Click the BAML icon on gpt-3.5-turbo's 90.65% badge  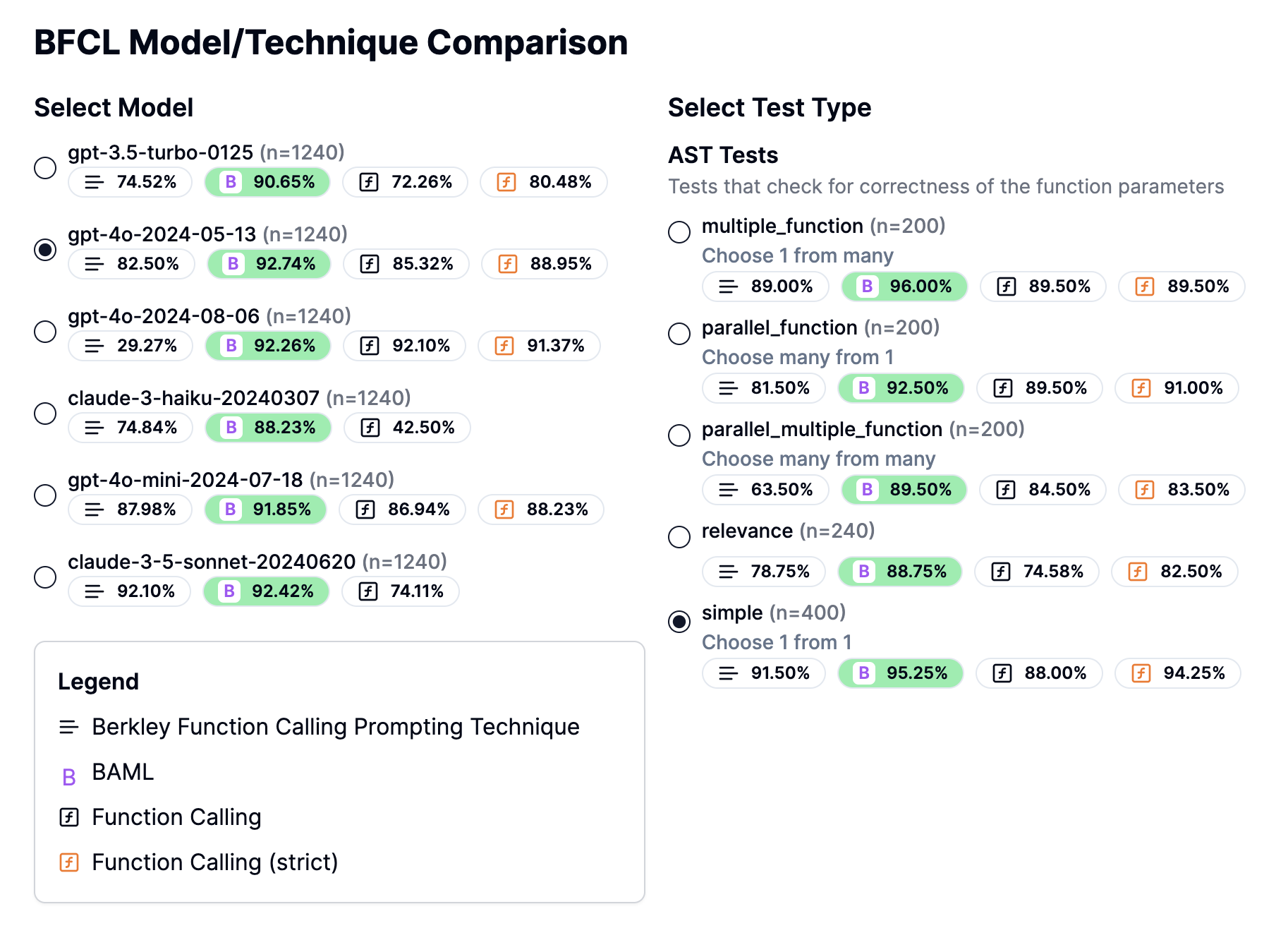[x=231, y=182]
